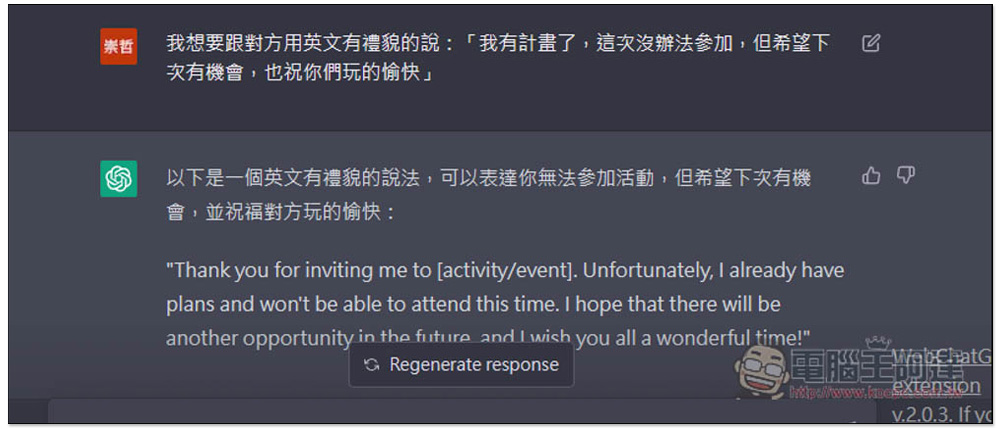Click the user's Chinese prompt message

(498, 58)
